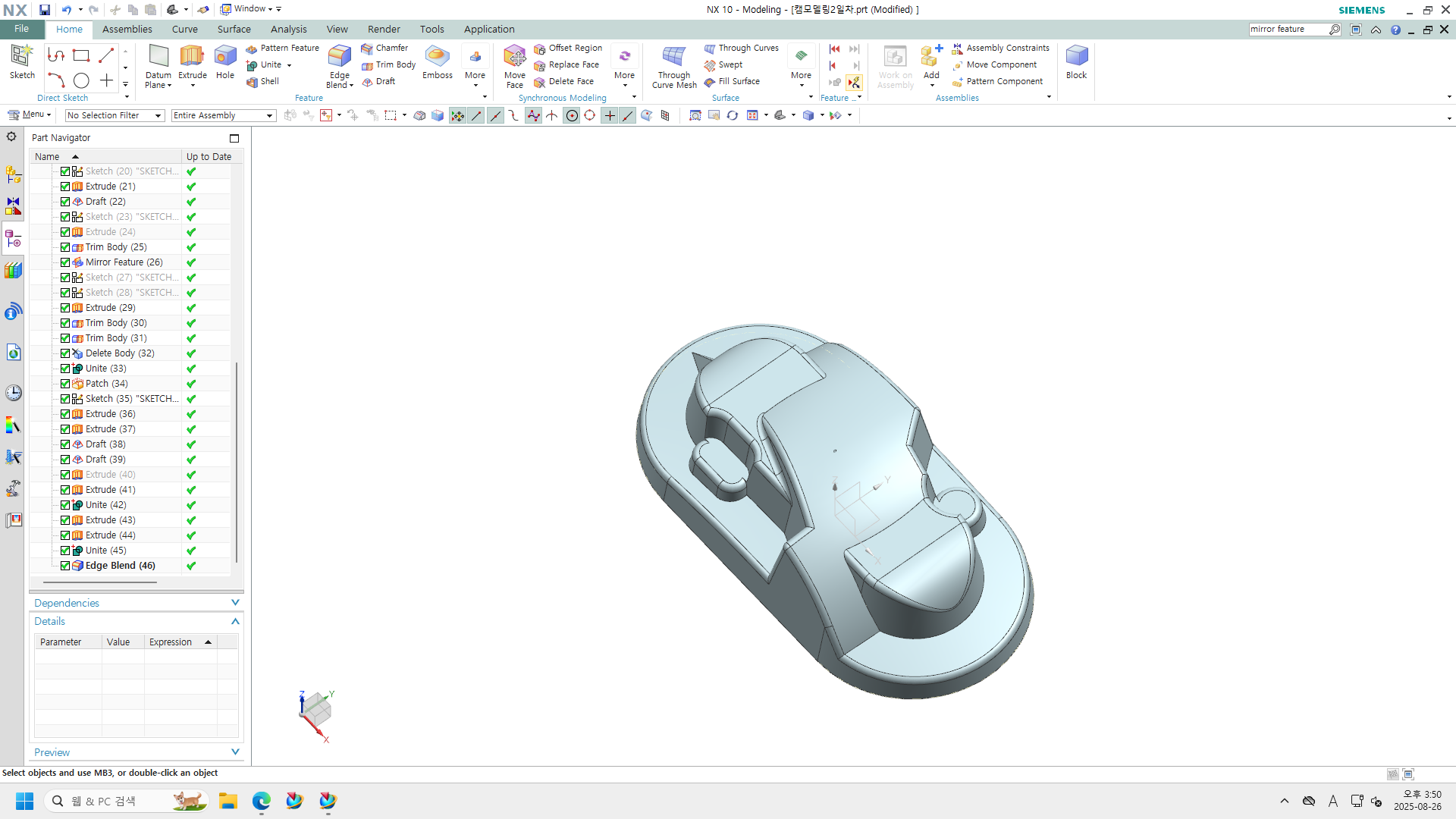
Task: Click the Hole feature icon
Action: [225, 57]
